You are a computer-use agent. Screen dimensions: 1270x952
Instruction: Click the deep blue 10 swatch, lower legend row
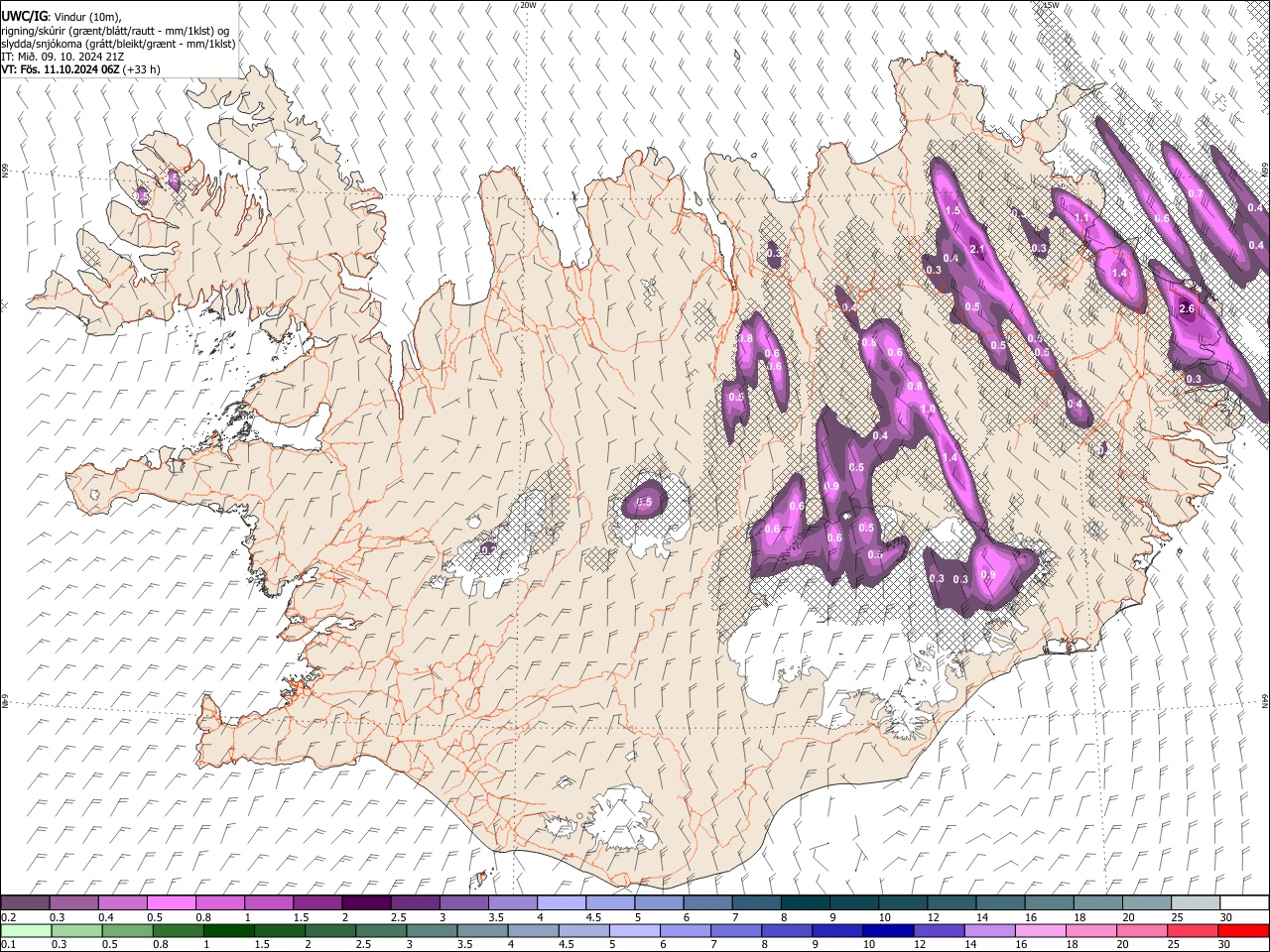[x=887, y=930]
